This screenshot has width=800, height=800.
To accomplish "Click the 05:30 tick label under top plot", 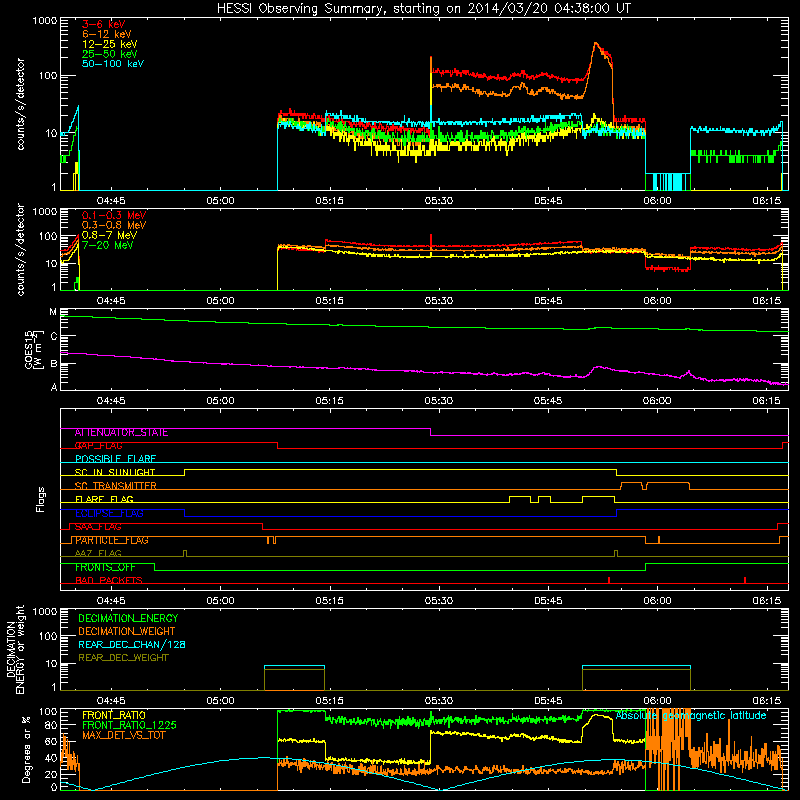I will (439, 201).
